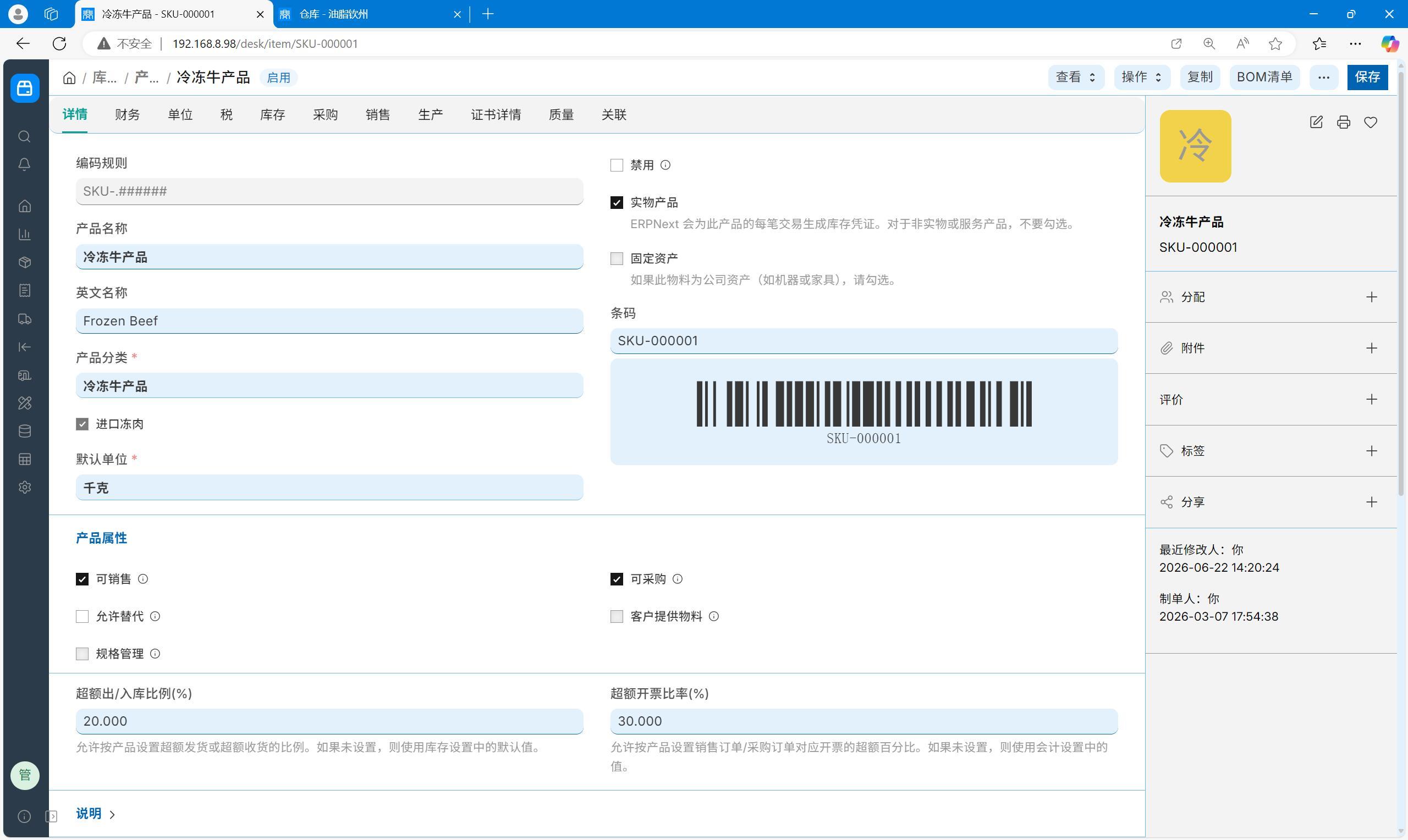The height and width of the screenshot is (840, 1408).
Task: Click the edit pencil icon in right panel
Action: click(x=1316, y=122)
